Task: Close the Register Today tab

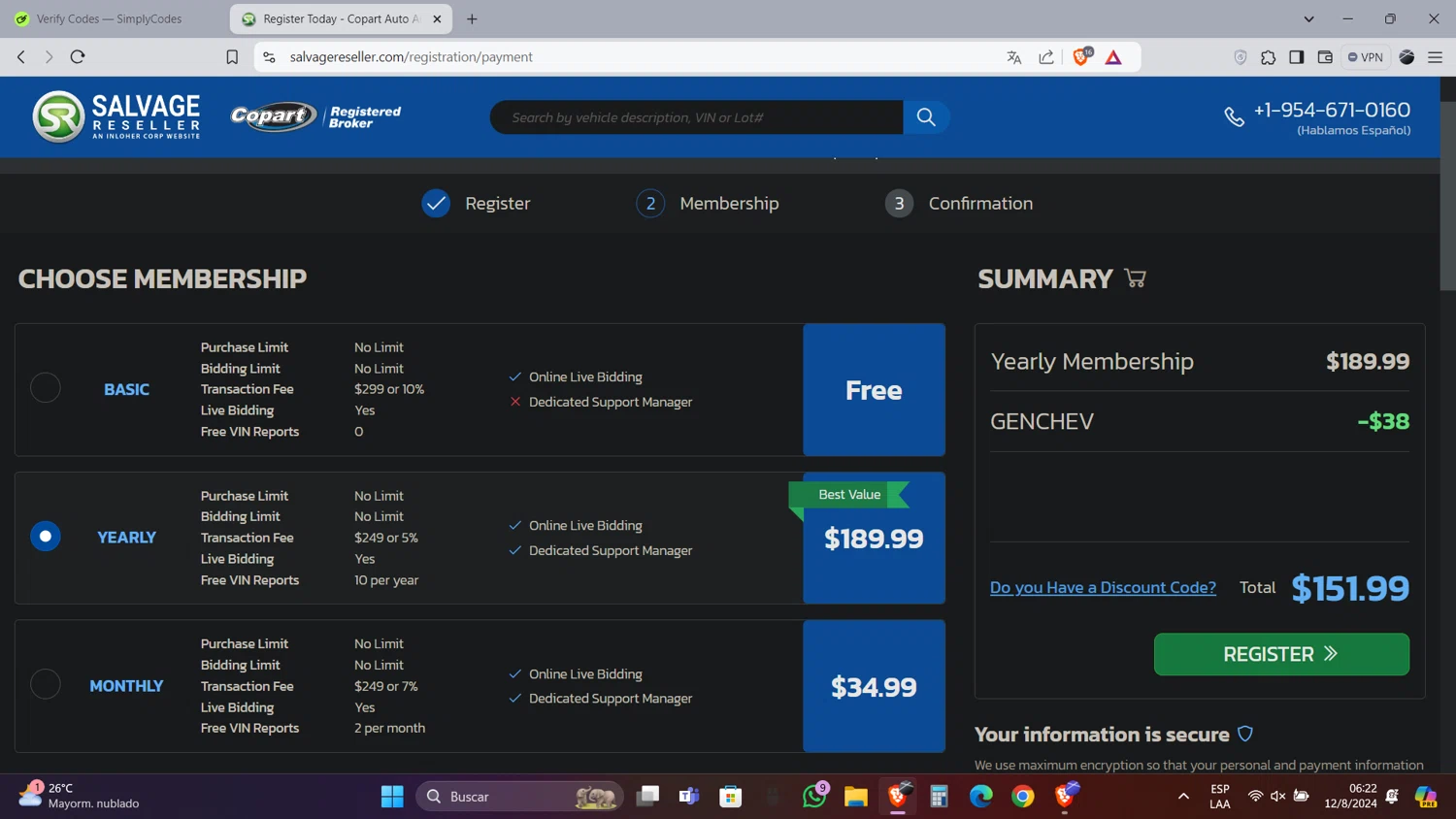Action: [437, 18]
